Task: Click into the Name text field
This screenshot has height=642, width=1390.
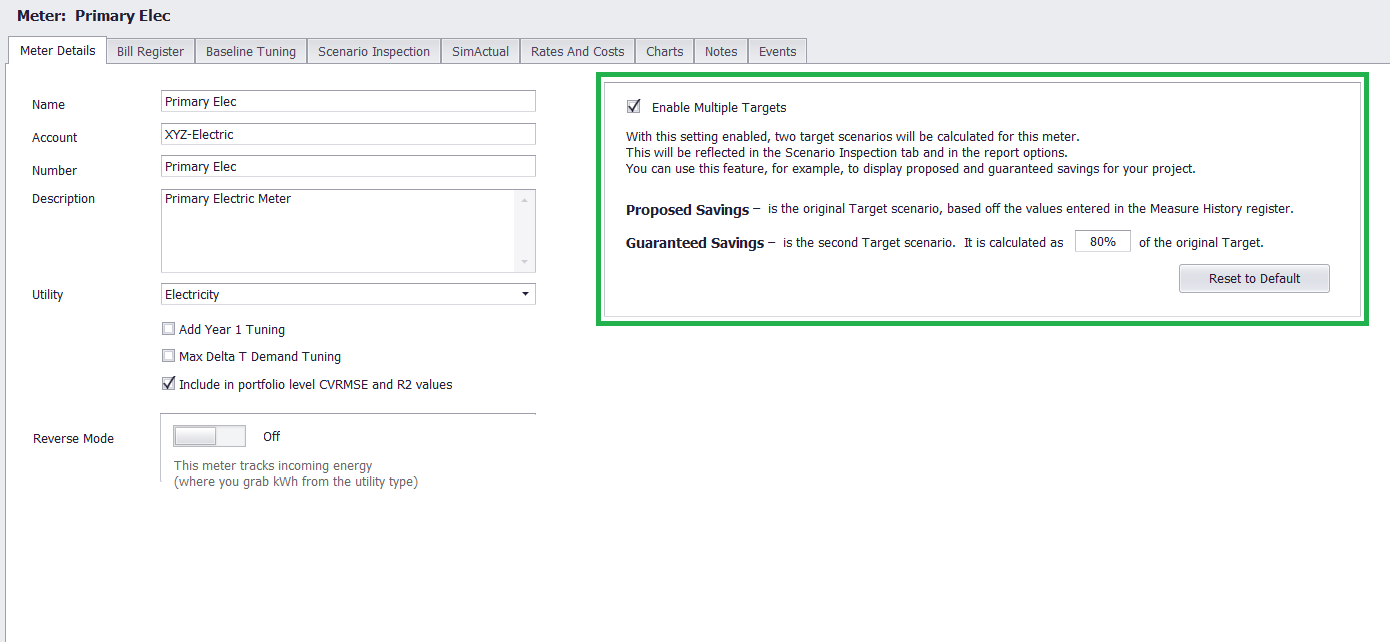Action: tap(347, 101)
